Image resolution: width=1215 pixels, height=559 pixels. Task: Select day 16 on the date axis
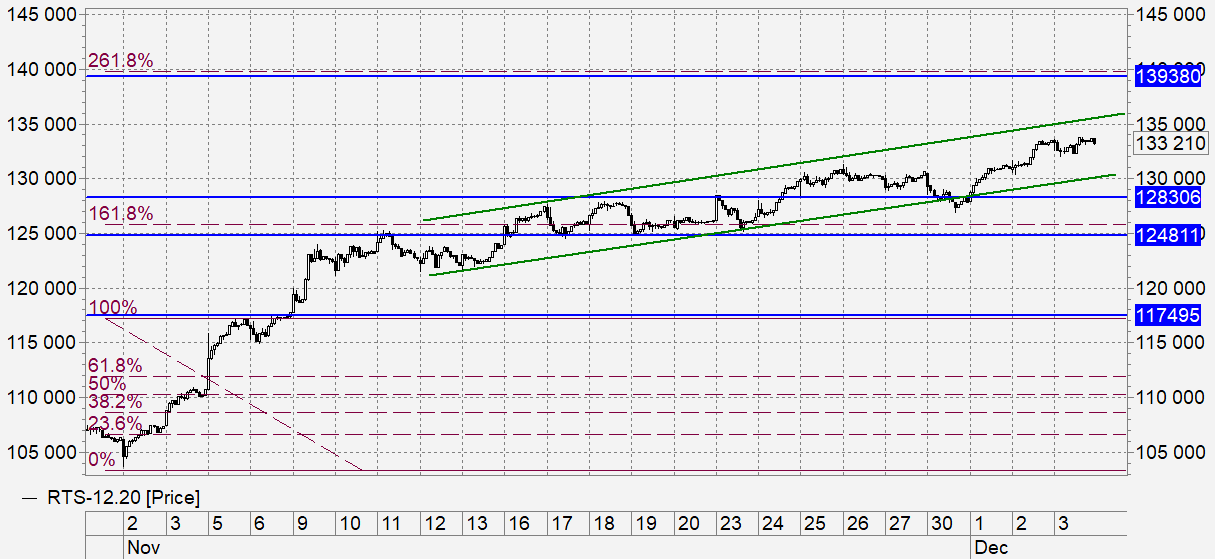point(517,524)
